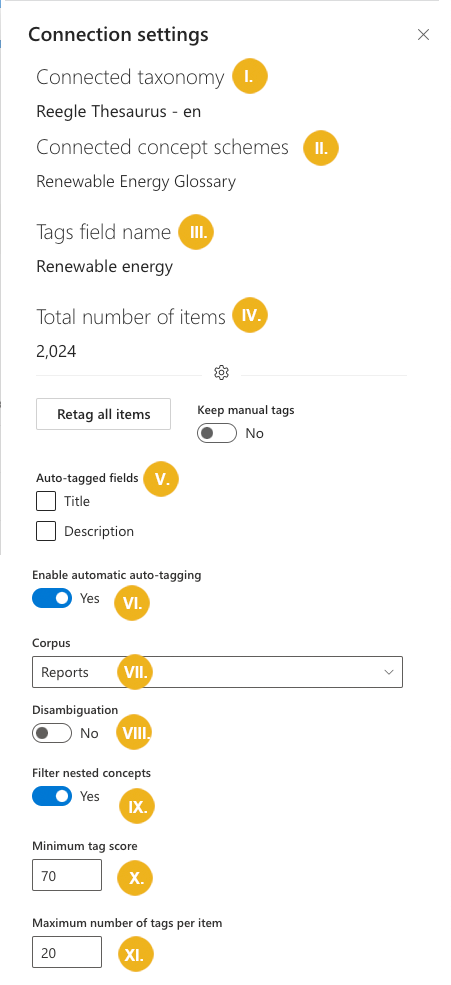Click the Retag all items button
This screenshot has height=985, width=451.
pos(104,414)
